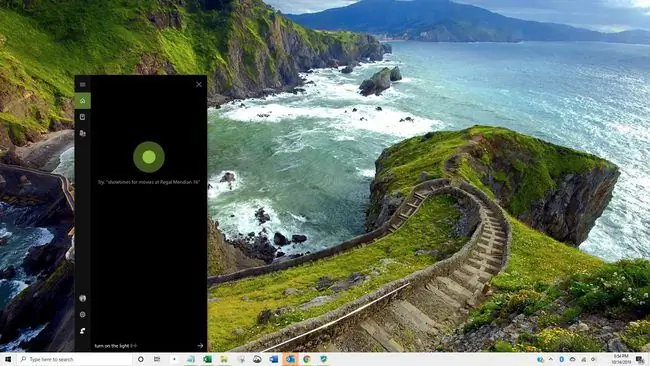
Task: Open the shield app on the taskbar
Action: [323, 359]
